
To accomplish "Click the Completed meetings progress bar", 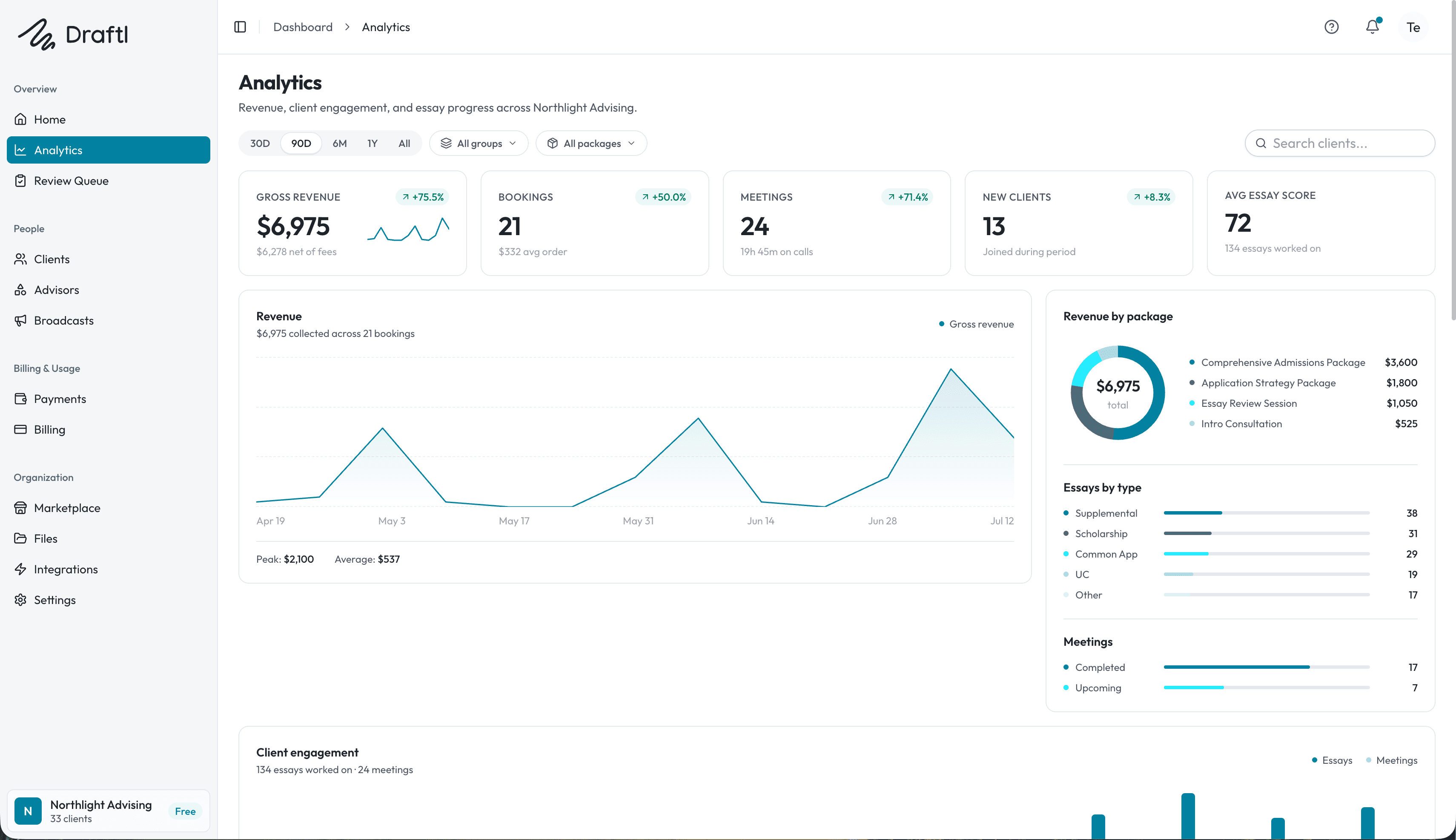I will pos(1266,667).
